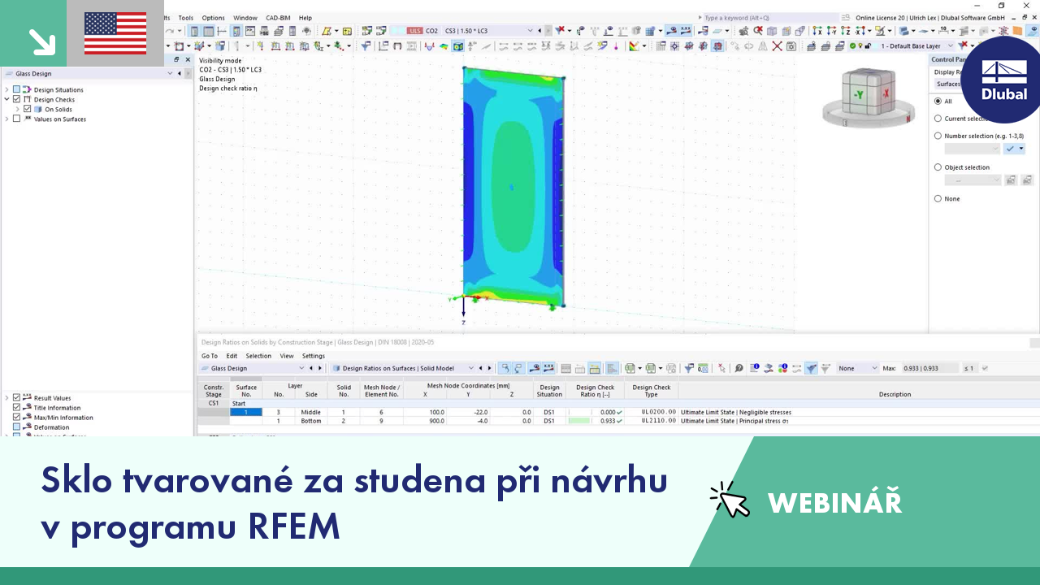The width and height of the screenshot is (1040, 585).
Task: Click the magnifier search icon in results toolbar
Action: (738, 368)
